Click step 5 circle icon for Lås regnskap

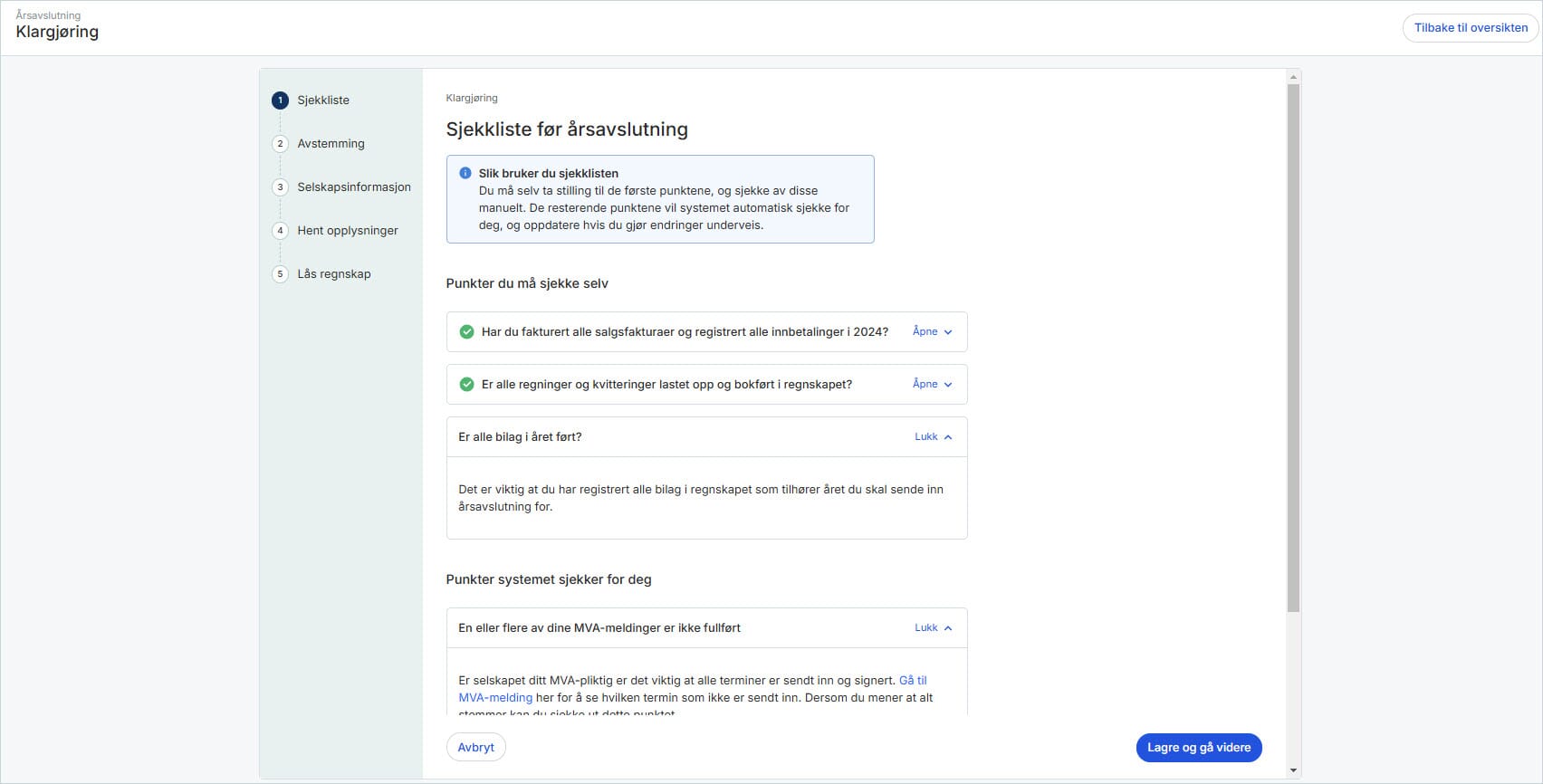280,274
